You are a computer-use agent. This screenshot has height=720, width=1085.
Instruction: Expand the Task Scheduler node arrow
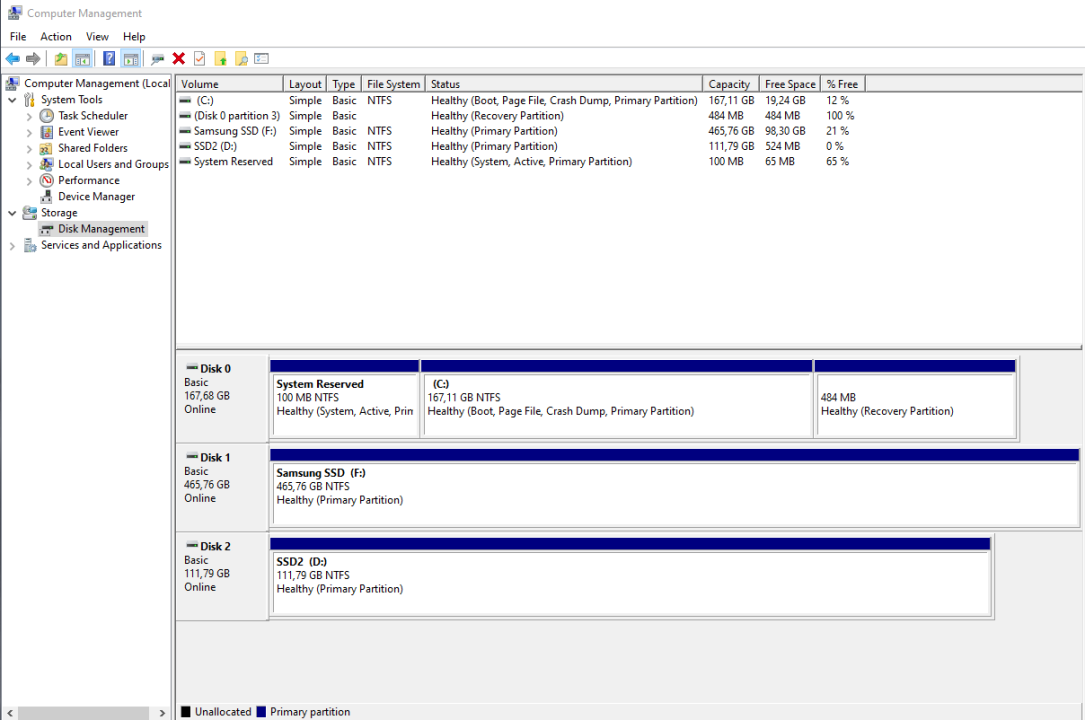[29, 116]
